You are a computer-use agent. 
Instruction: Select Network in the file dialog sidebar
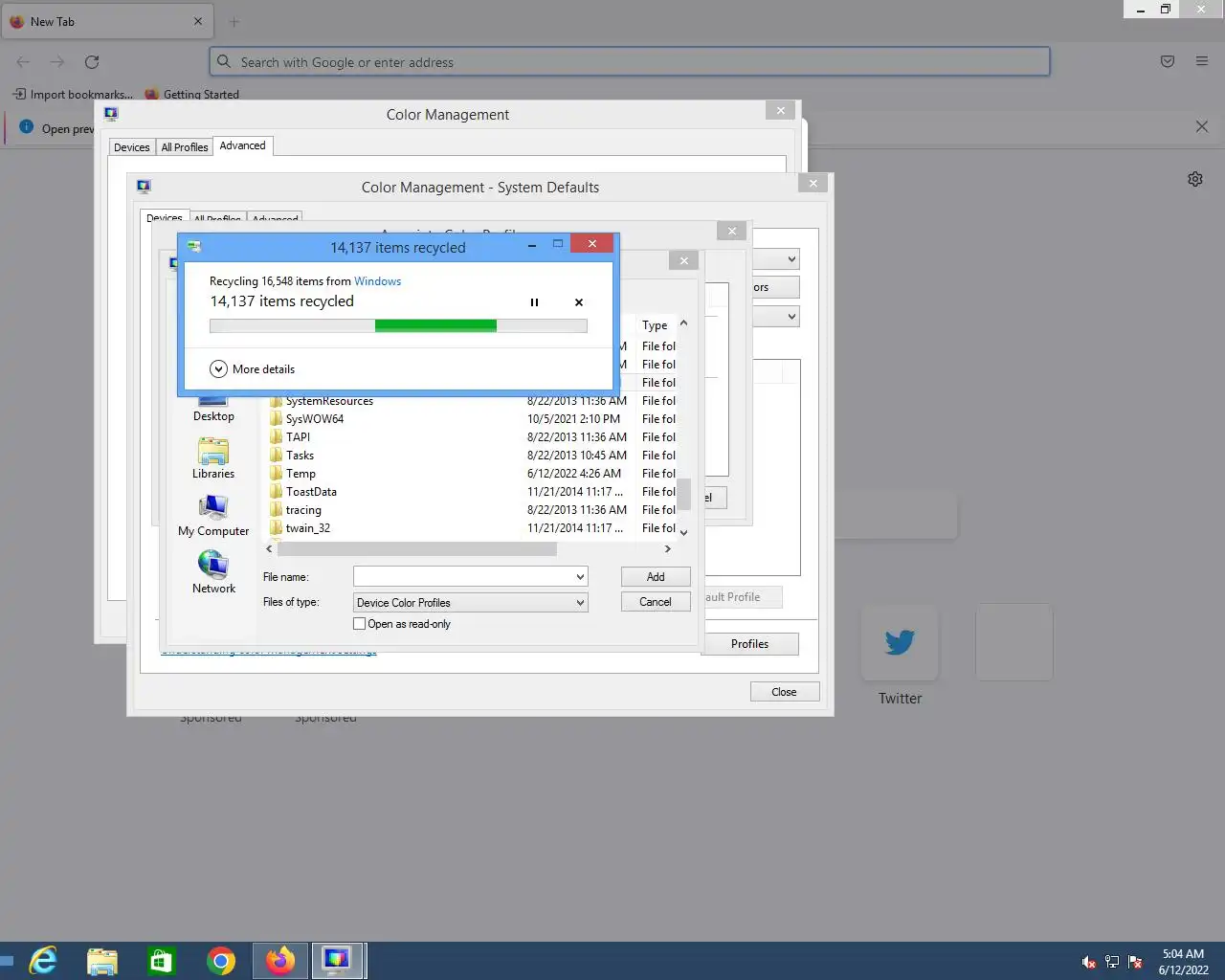click(213, 573)
